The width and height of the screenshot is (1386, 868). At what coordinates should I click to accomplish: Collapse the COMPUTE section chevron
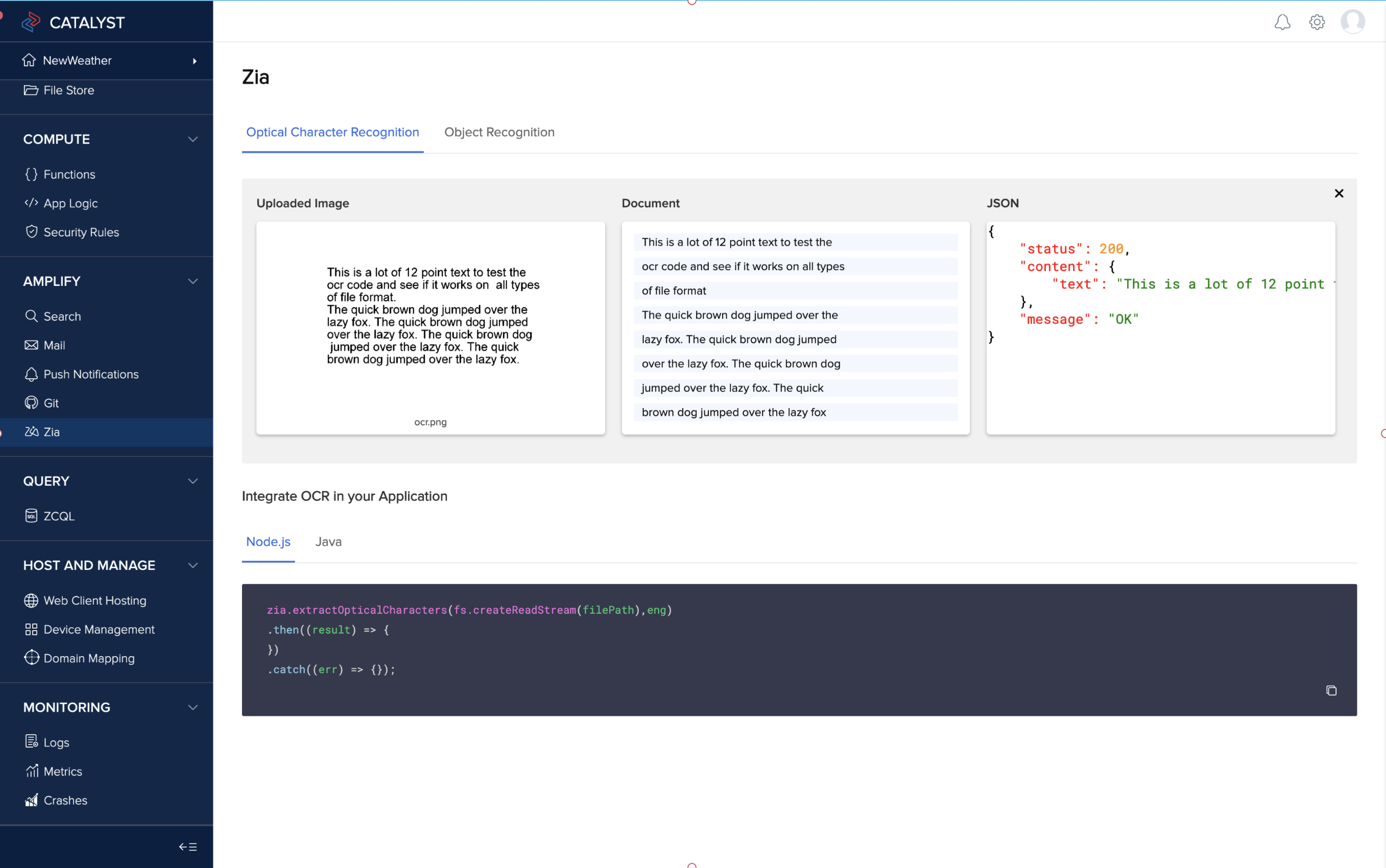point(193,139)
